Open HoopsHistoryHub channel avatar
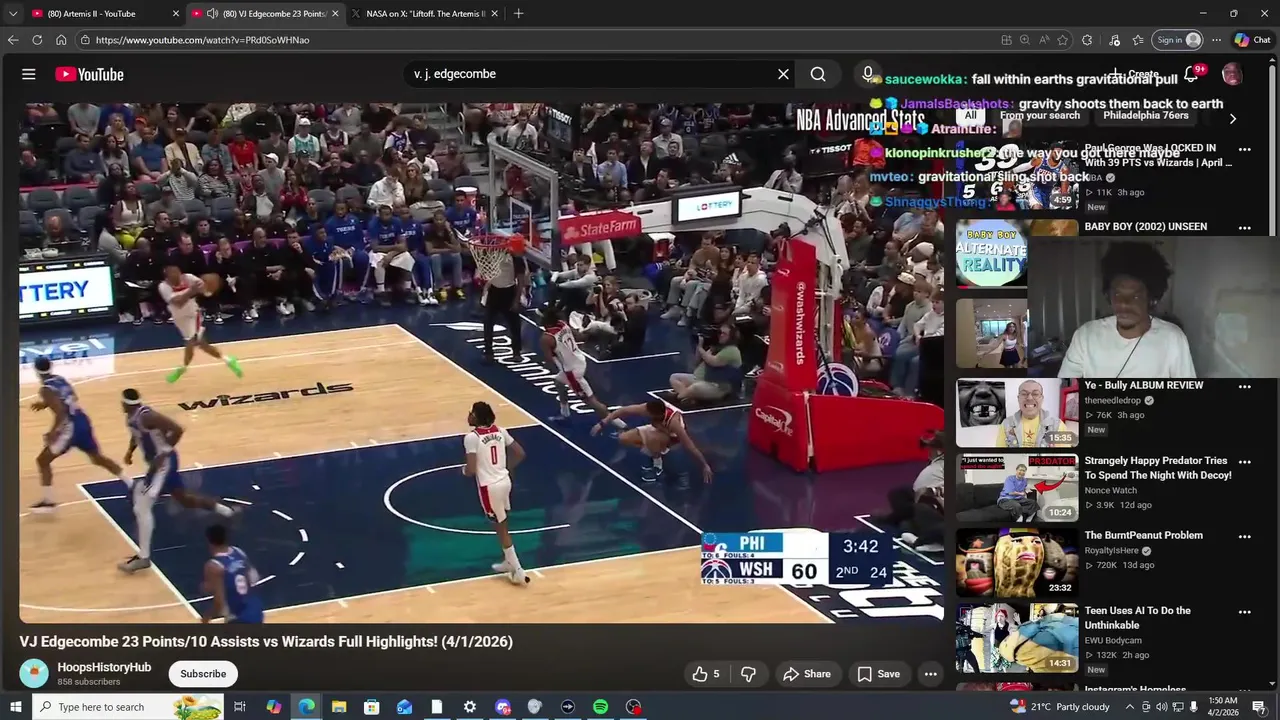This screenshot has height=720, width=1280. pyautogui.click(x=34, y=673)
